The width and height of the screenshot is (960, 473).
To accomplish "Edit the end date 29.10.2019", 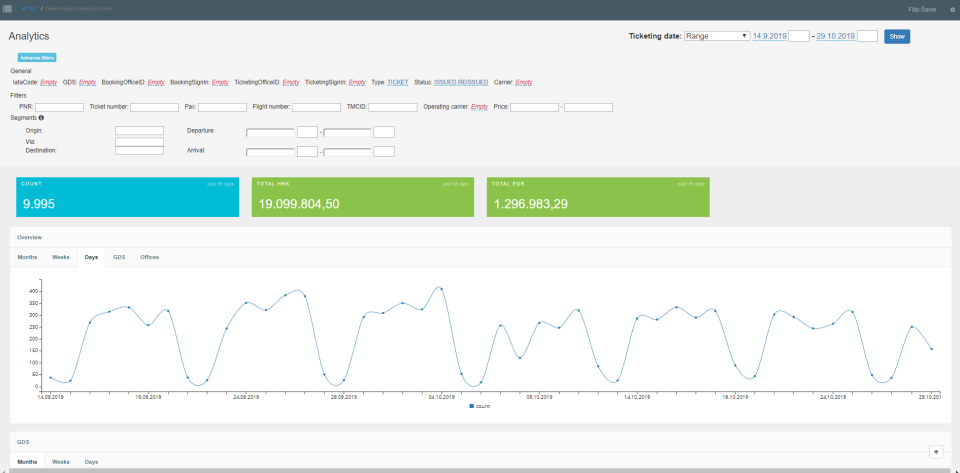I will [836, 36].
